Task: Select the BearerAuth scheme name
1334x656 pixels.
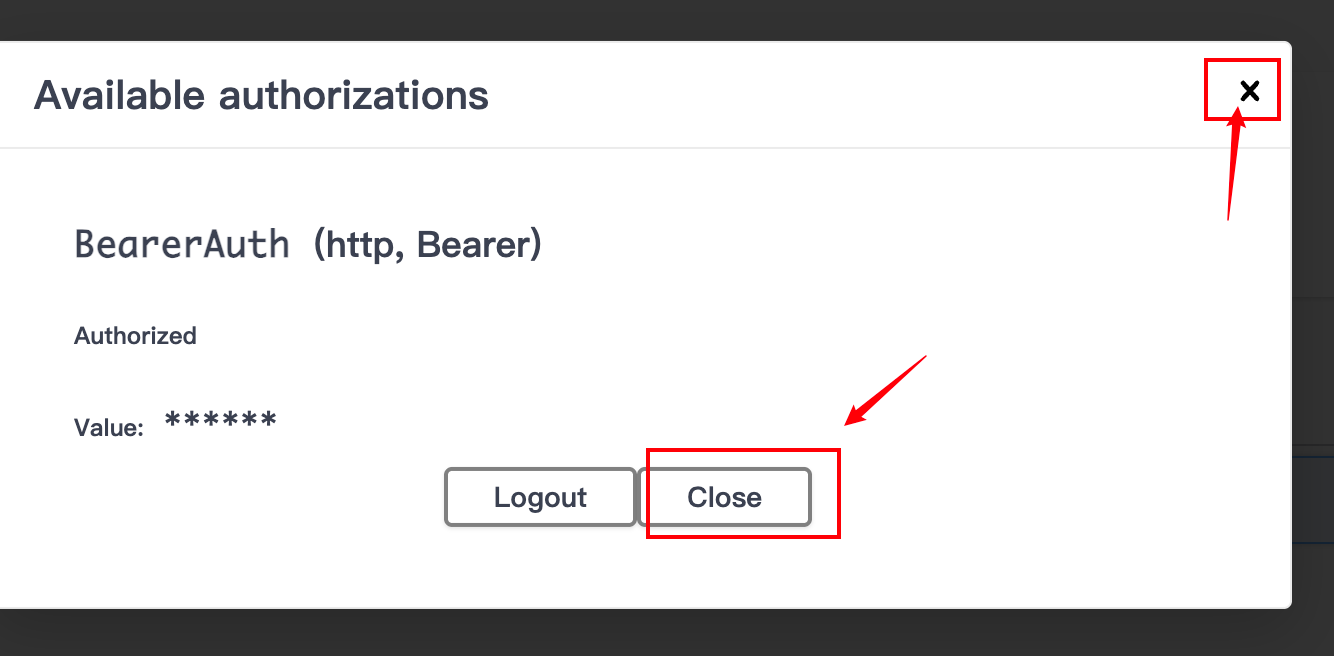Action: click(x=182, y=244)
